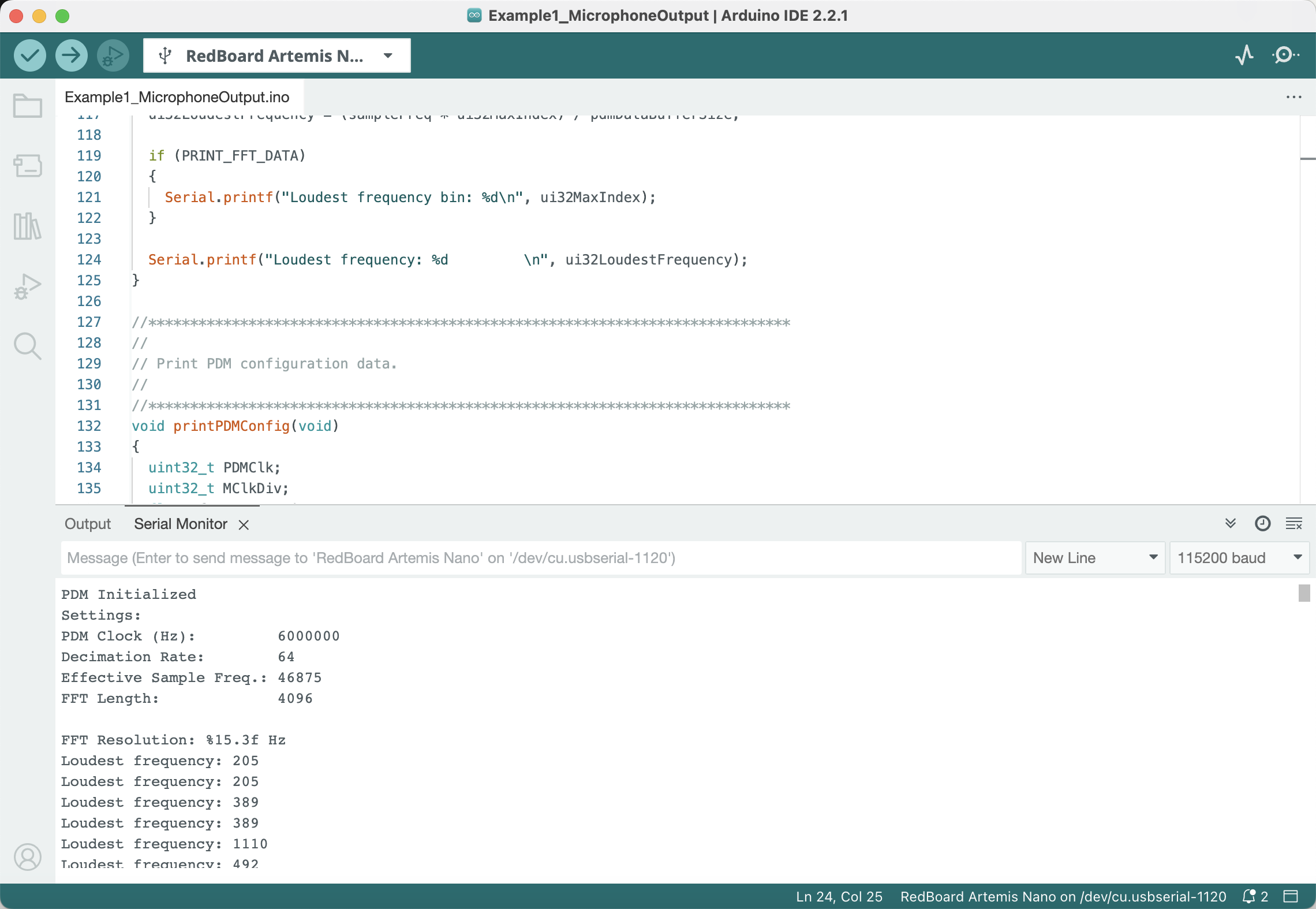Viewport: 1316px width, 909px height.
Task: Click the Serial Monitor output scrollbar
Action: [x=1304, y=593]
